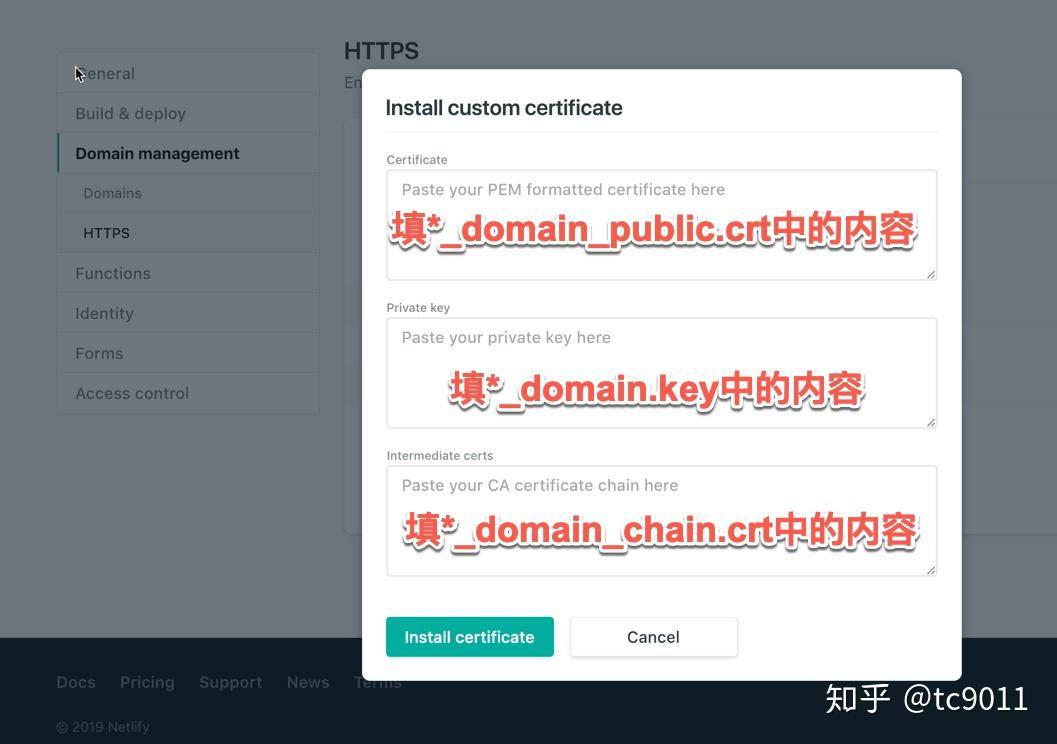1057x744 pixels.
Task: Open the Pricing page link
Action: pos(146,682)
